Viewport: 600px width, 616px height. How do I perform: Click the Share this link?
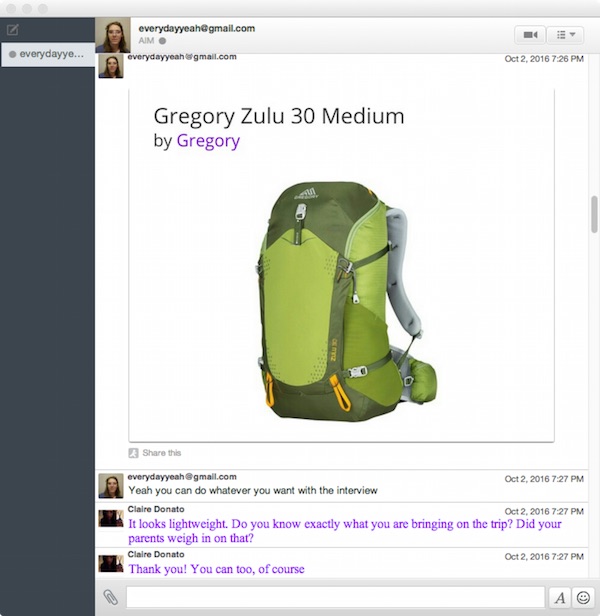161,453
